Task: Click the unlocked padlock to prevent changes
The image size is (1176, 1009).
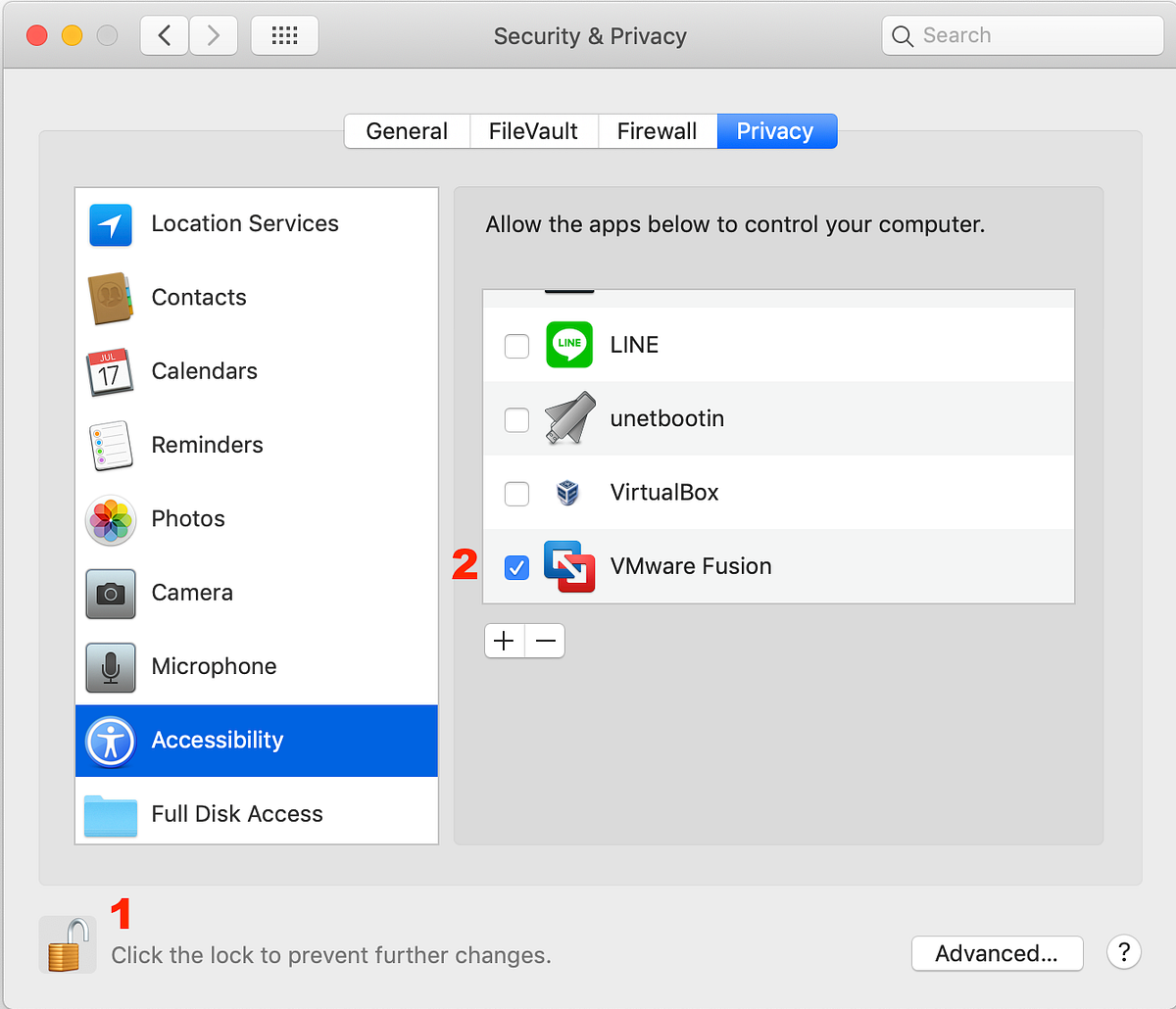Action: 67,943
